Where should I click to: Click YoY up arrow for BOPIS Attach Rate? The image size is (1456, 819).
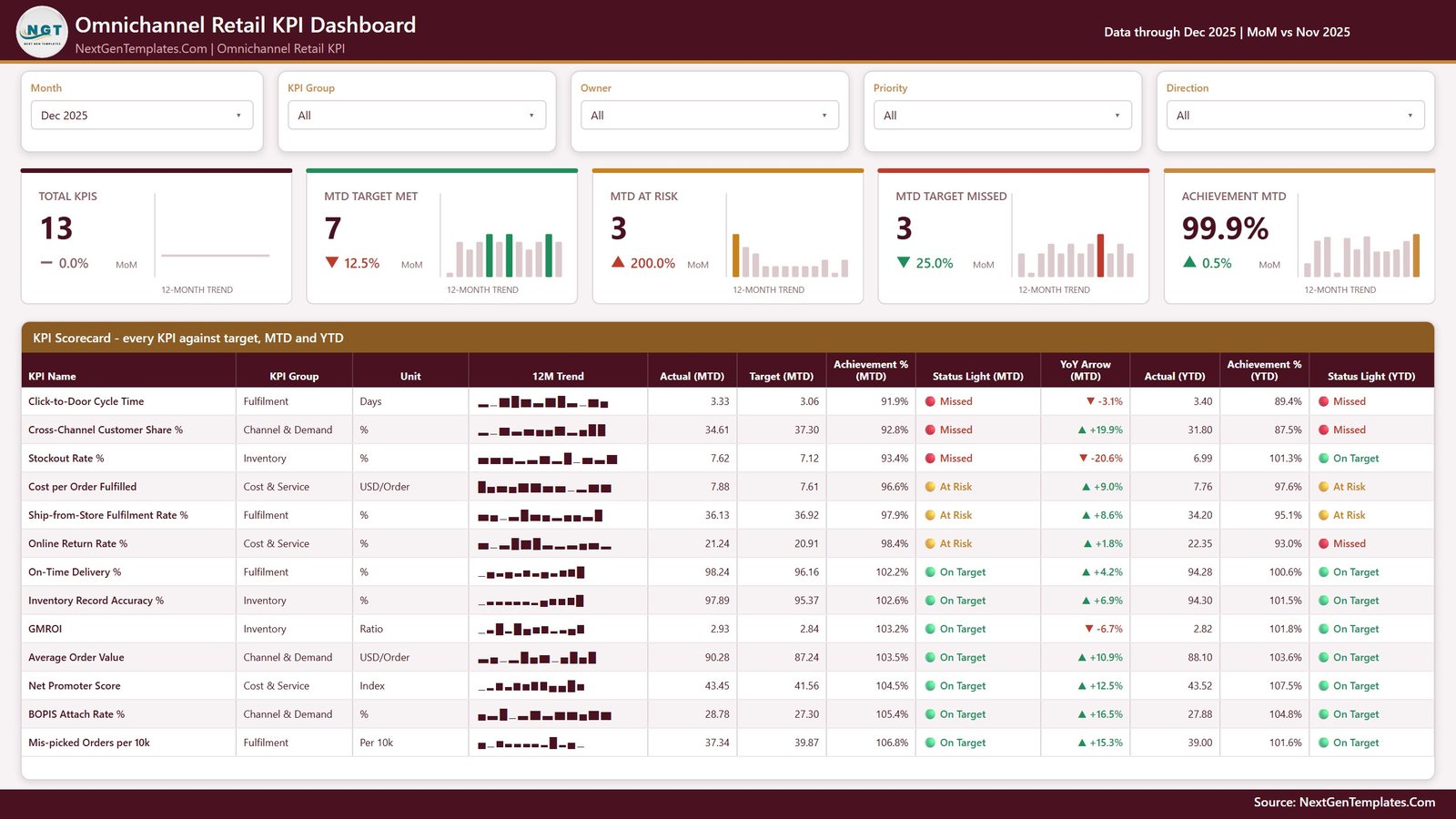[1082, 714]
